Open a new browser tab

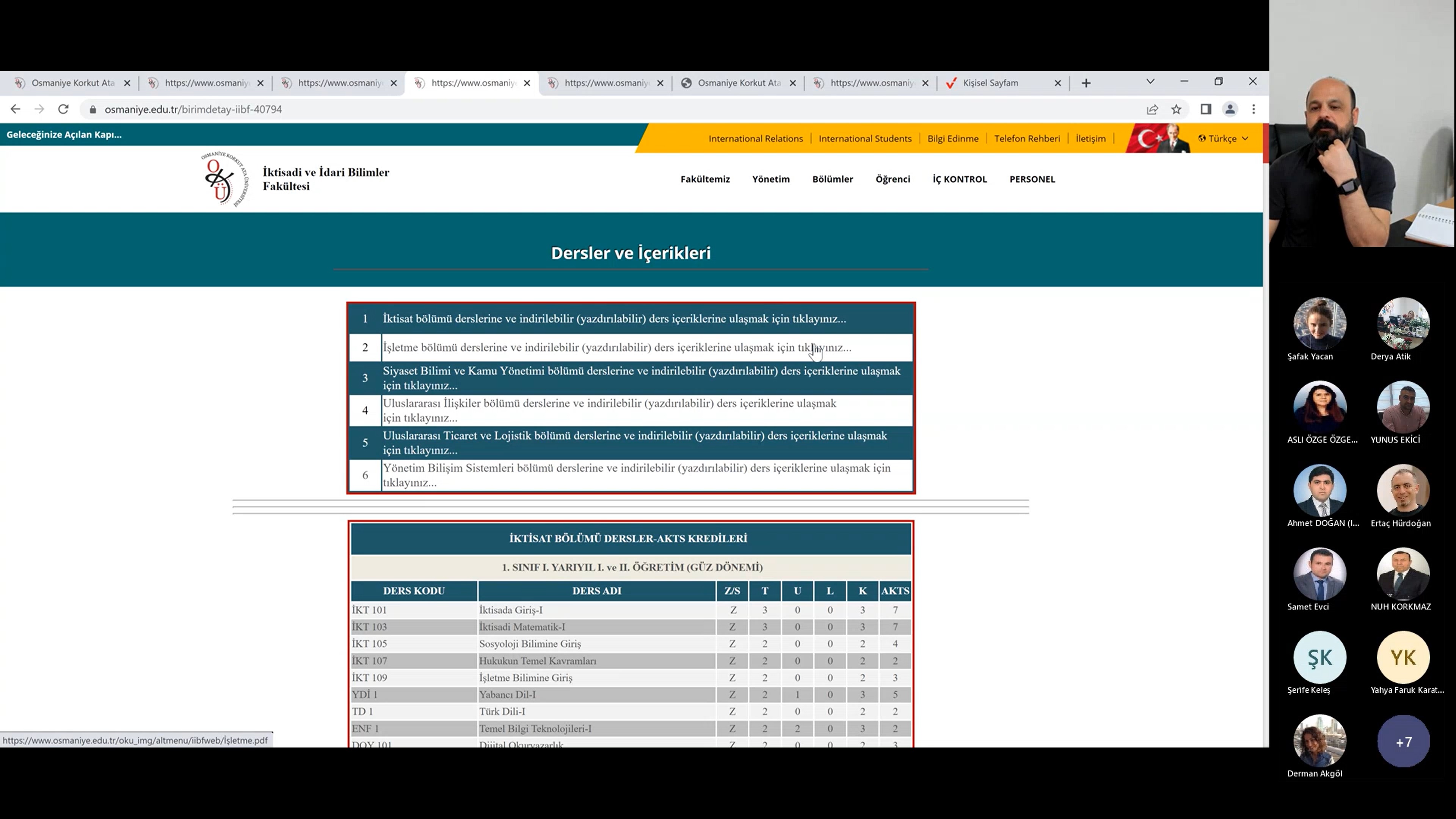pos(1086,83)
